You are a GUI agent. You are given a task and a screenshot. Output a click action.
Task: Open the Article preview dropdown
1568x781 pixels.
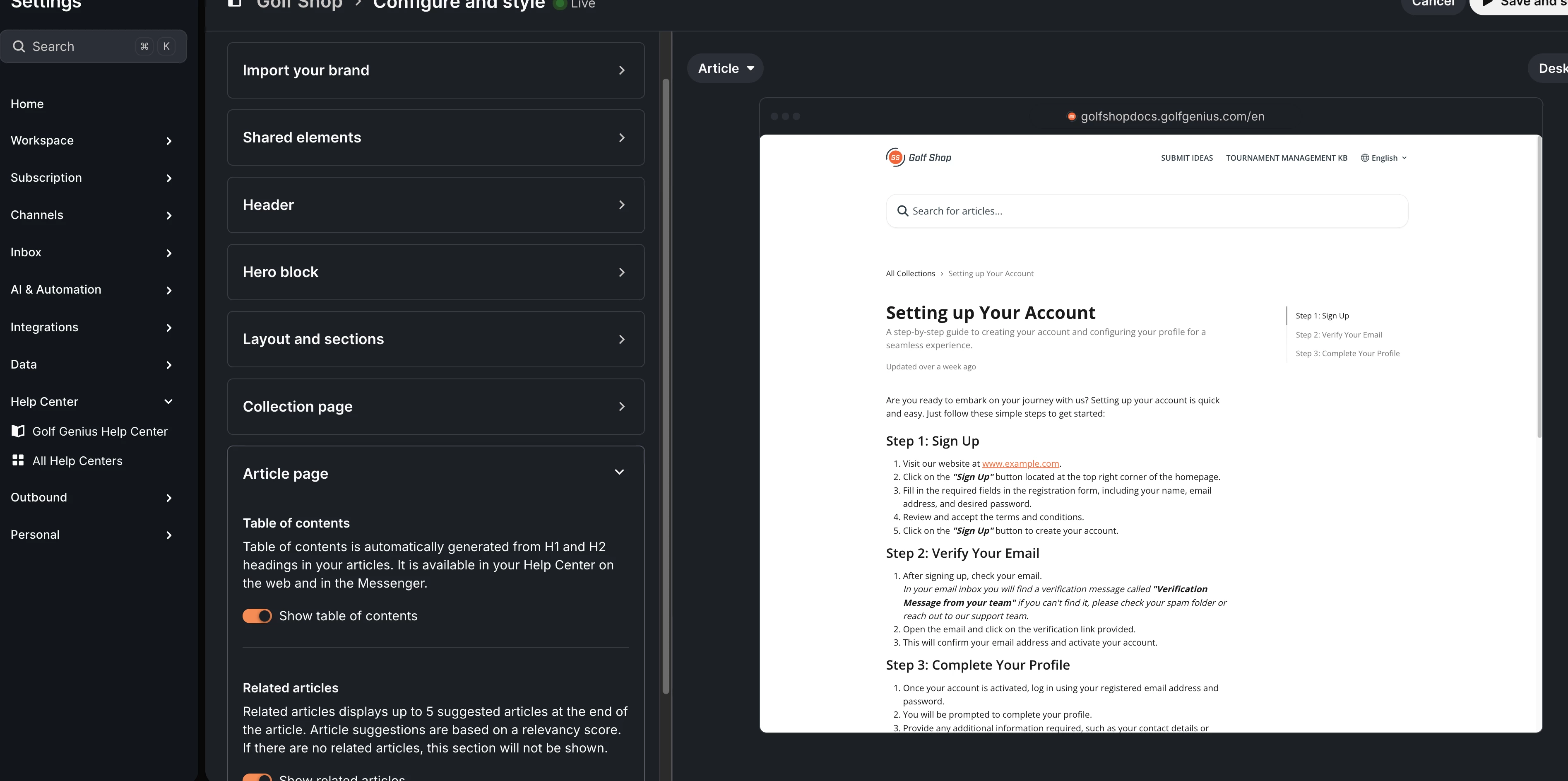point(726,68)
